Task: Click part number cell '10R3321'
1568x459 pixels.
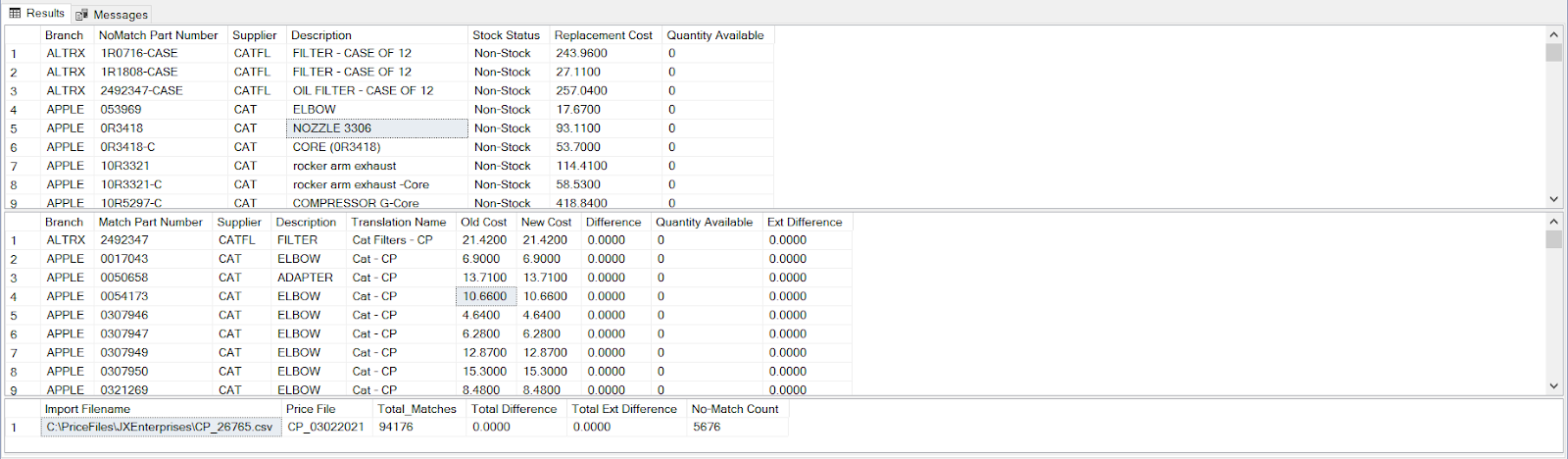Action: pos(162,166)
